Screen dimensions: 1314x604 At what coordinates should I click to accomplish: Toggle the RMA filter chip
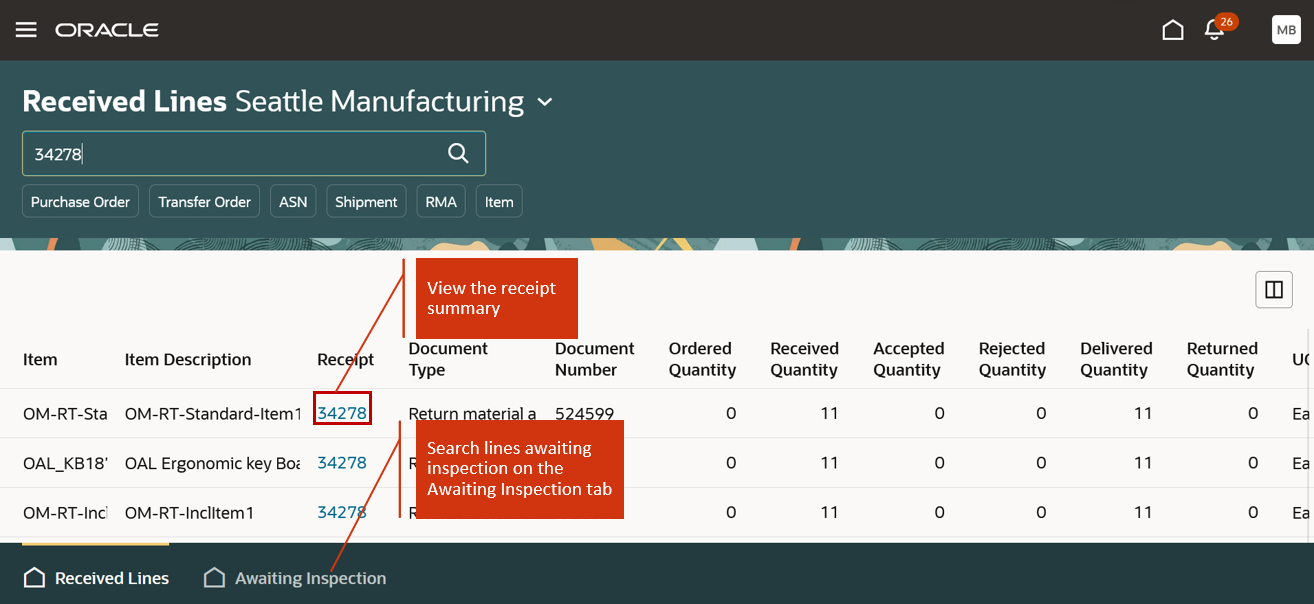click(441, 201)
